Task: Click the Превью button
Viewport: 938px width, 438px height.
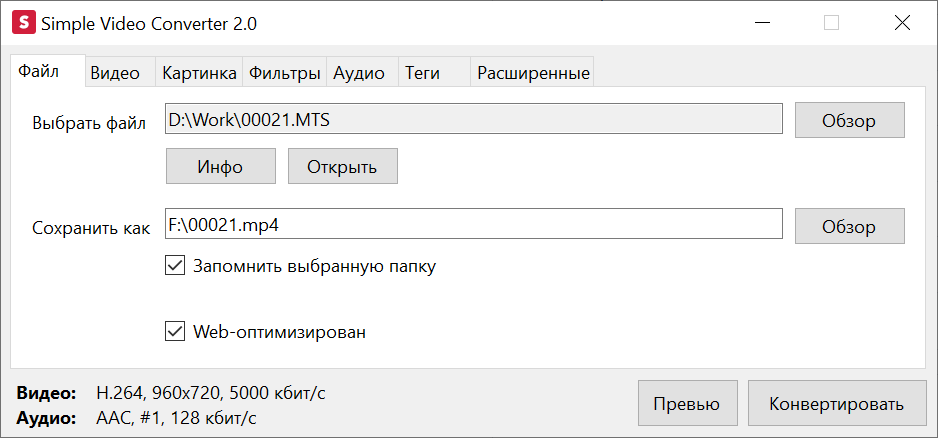Action: pyautogui.click(x=687, y=403)
